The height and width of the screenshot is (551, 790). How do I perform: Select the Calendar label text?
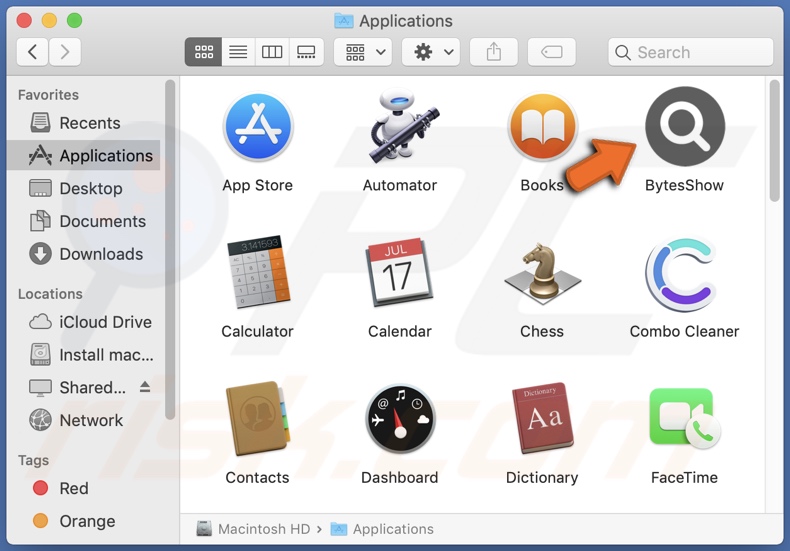click(x=400, y=331)
